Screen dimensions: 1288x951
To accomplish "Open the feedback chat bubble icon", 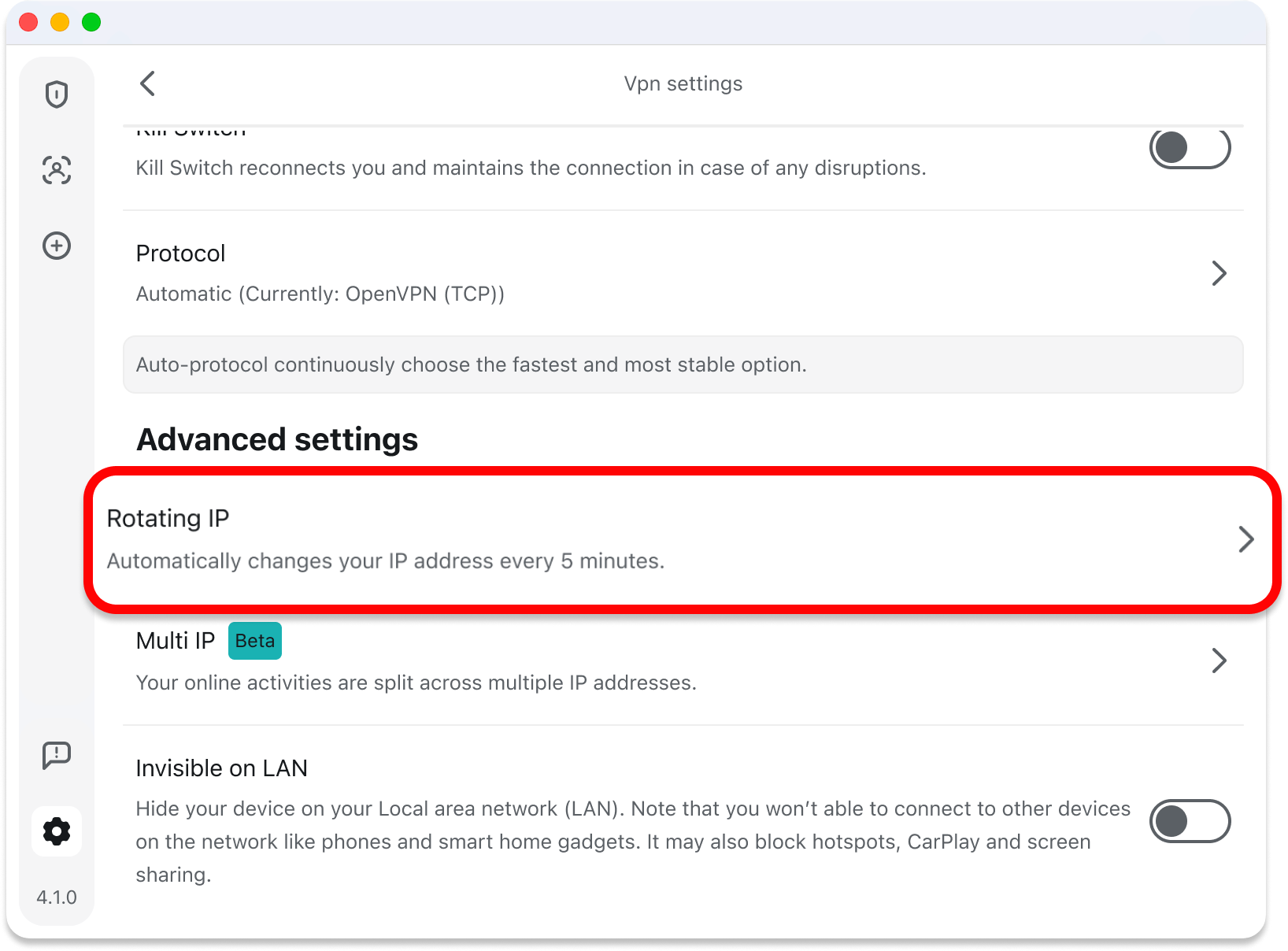I will click(57, 755).
